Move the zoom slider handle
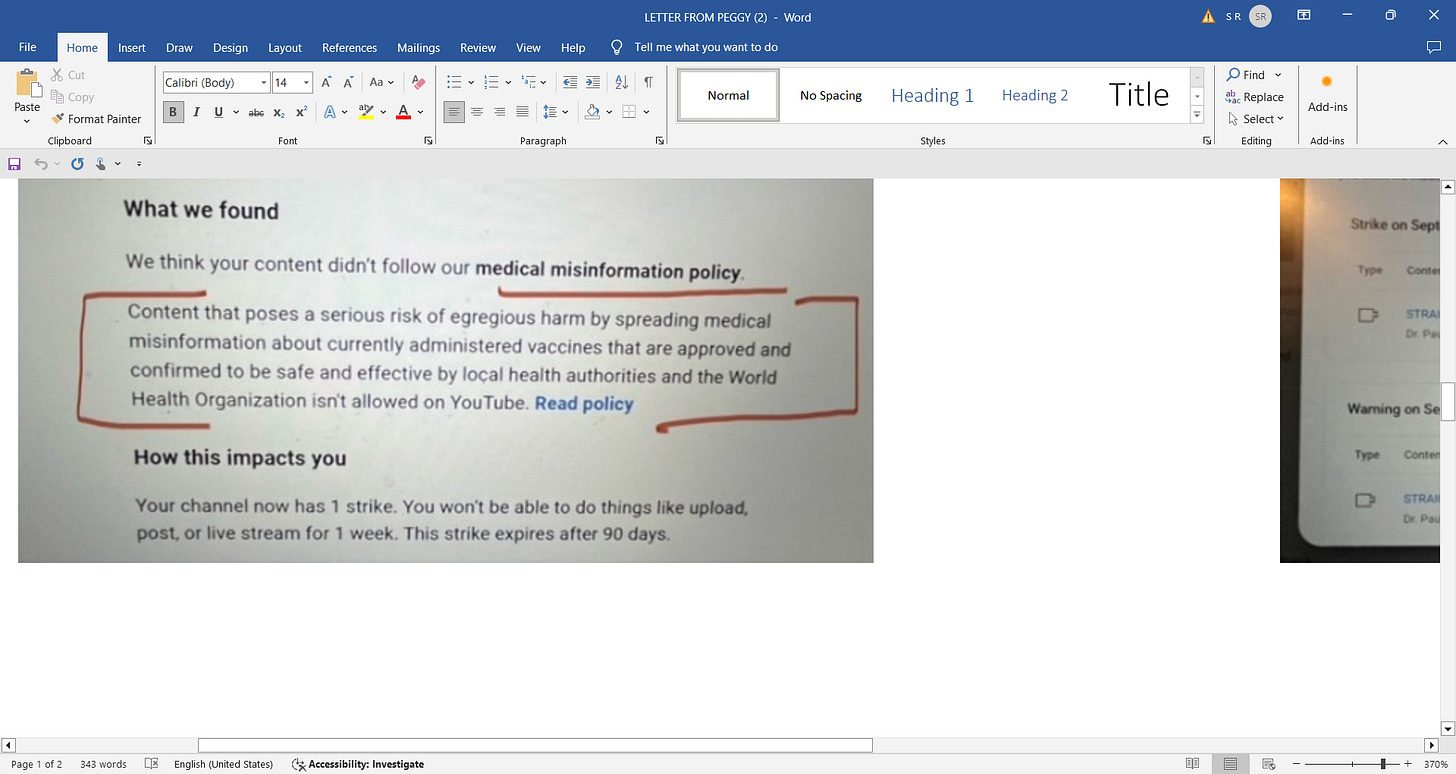This screenshot has height=774, width=1456. tap(1383, 764)
